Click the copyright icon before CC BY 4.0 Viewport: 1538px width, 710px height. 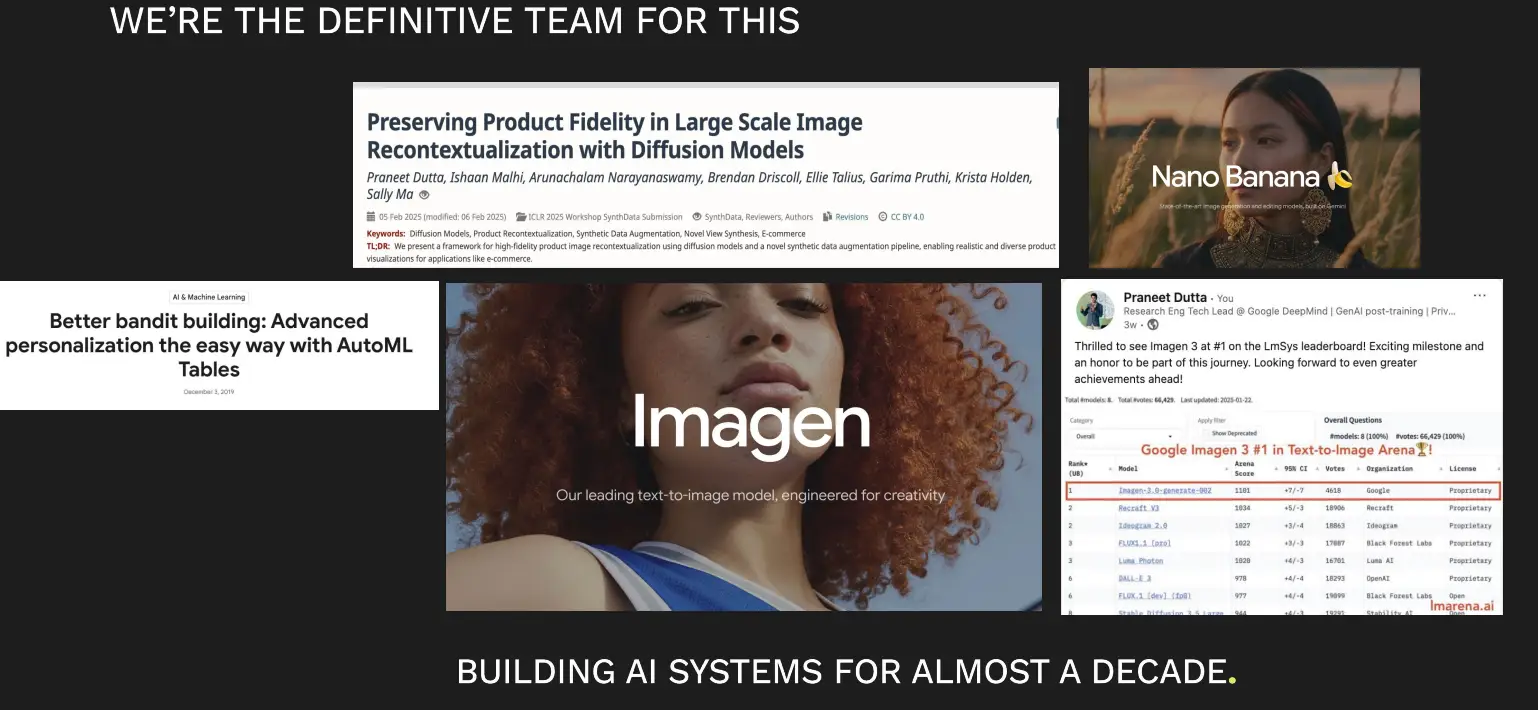[882, 217]
